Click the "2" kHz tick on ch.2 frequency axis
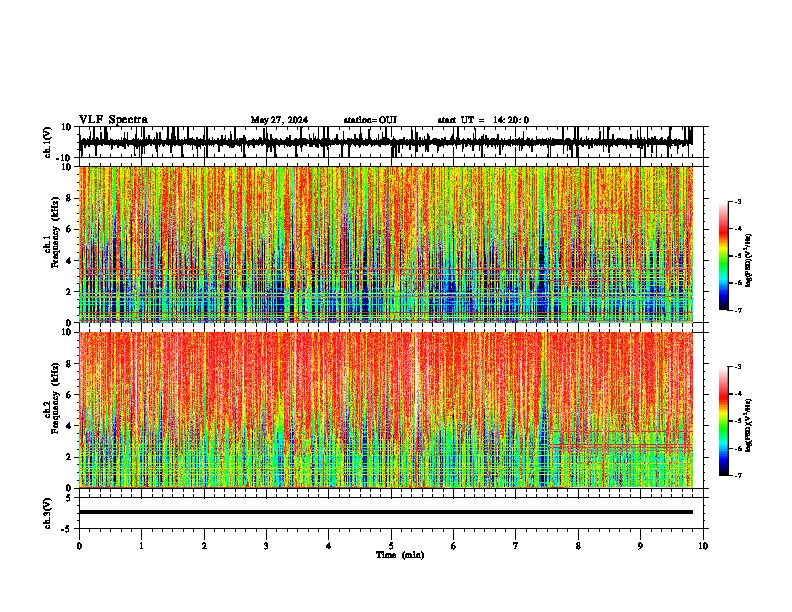 click(x=69, y=457)
